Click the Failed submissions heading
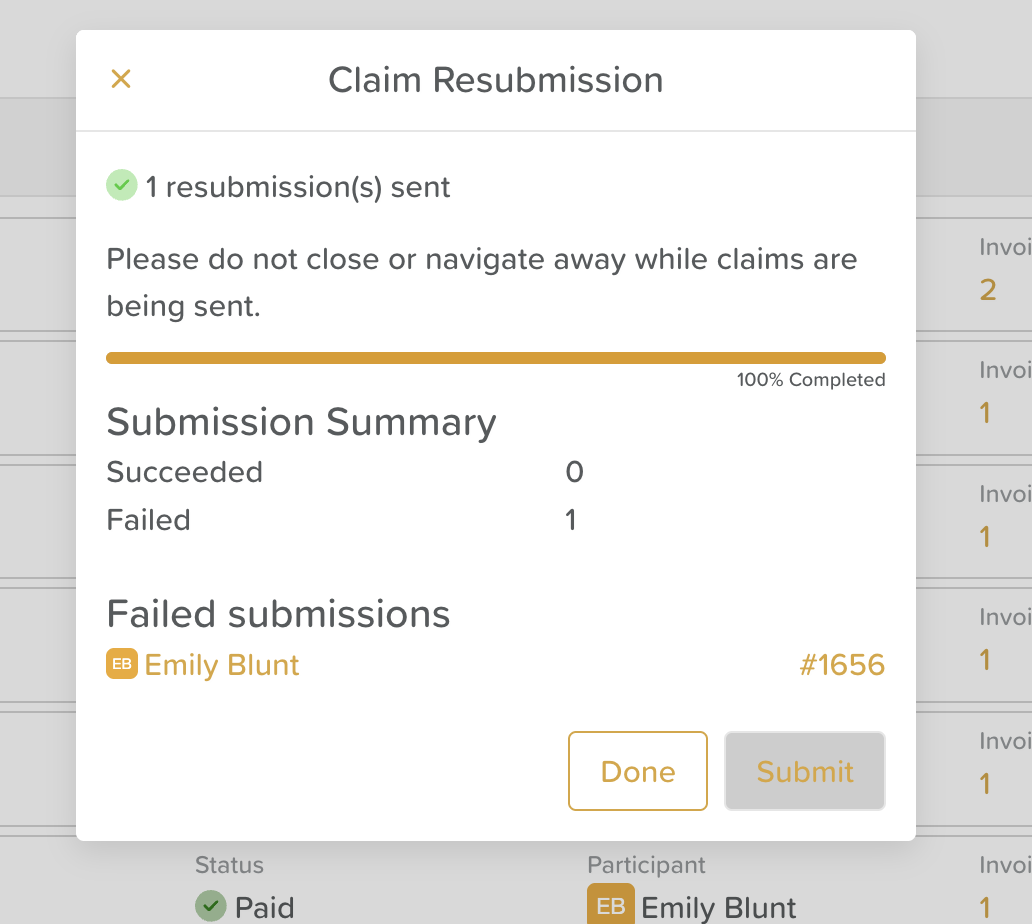The height and width of the screenshot is (924, 1032). click(278, 613)
